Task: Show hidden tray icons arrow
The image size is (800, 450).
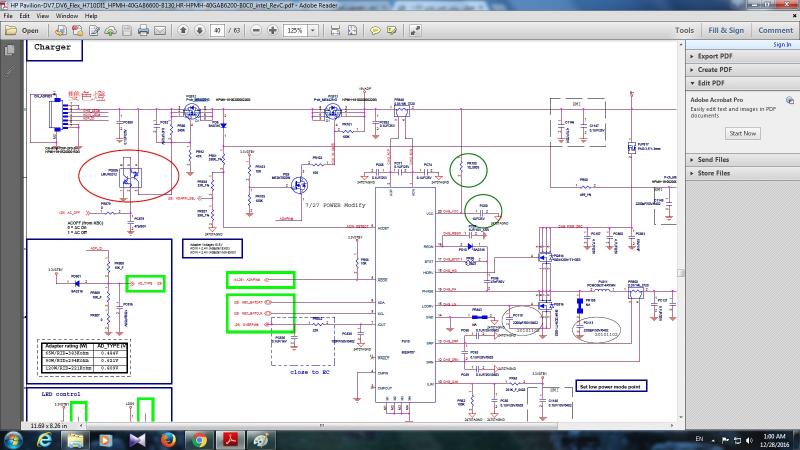Action: point(713,441)
